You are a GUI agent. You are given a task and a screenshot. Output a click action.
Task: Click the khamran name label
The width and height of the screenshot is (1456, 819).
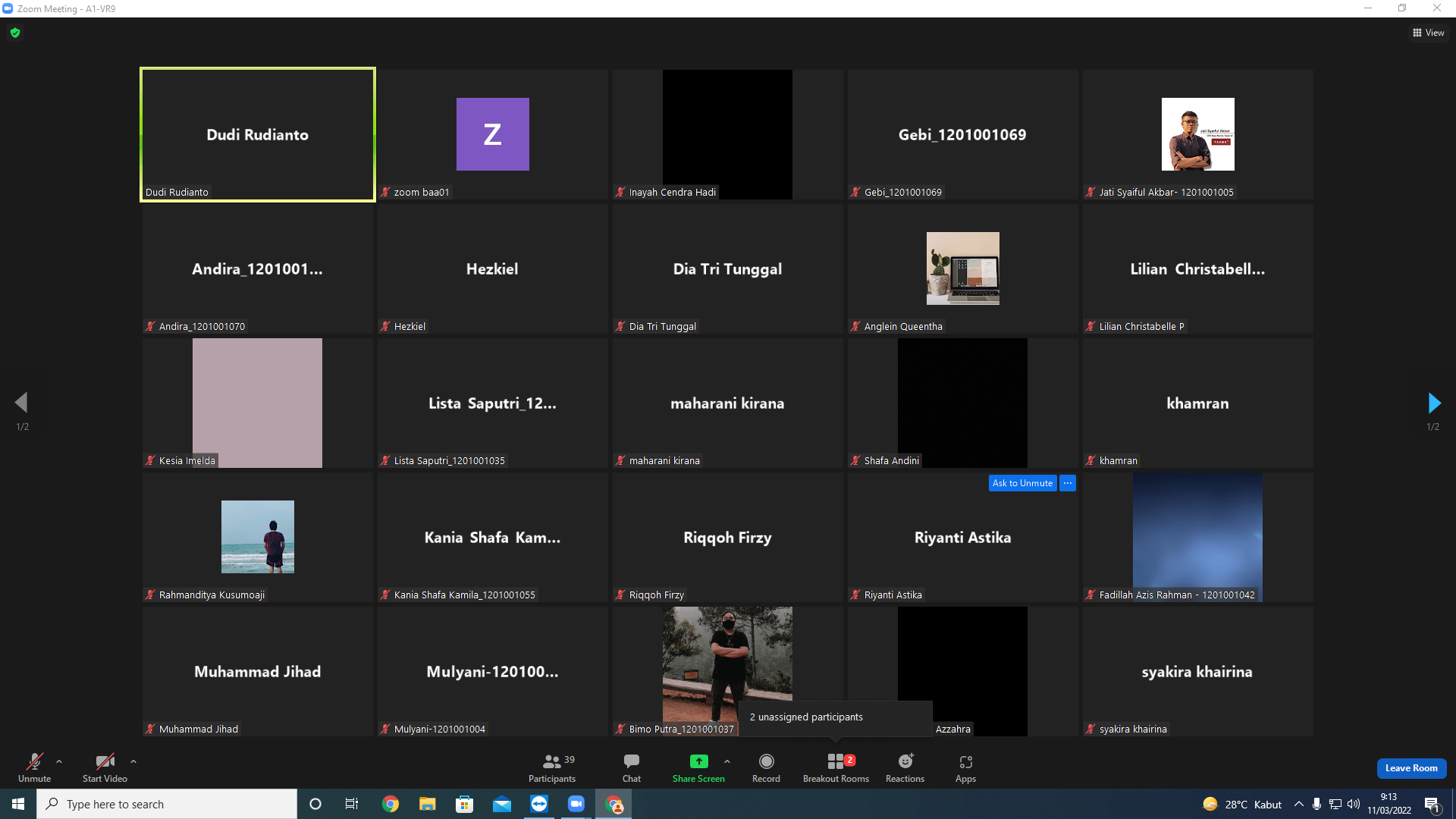(x=1118, y=461)
